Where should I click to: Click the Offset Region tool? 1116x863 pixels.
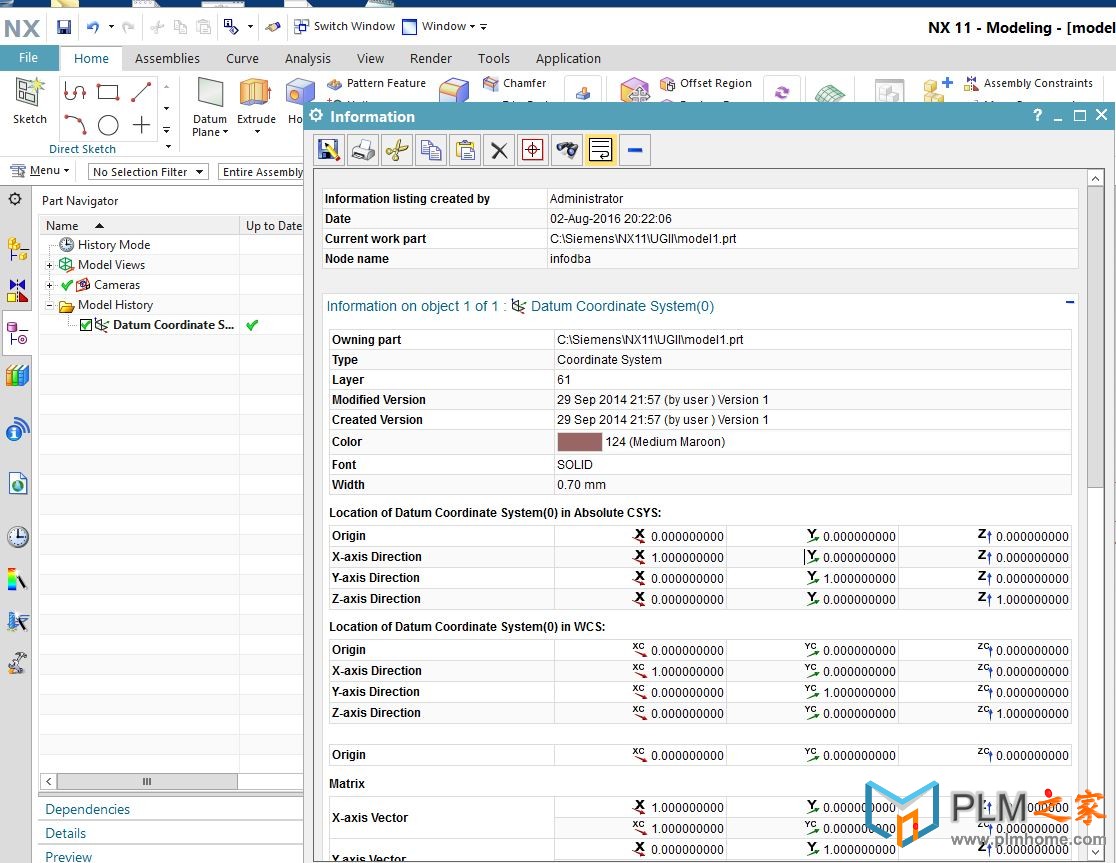point(705,83)
